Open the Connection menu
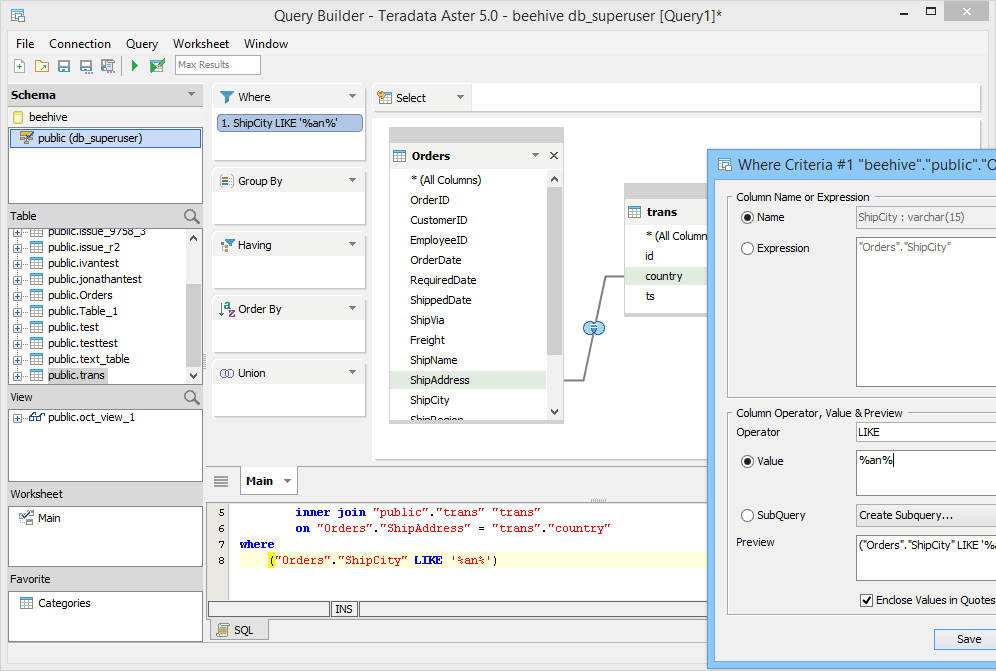Viewport: 996px width, 671px height. [80, 44]
